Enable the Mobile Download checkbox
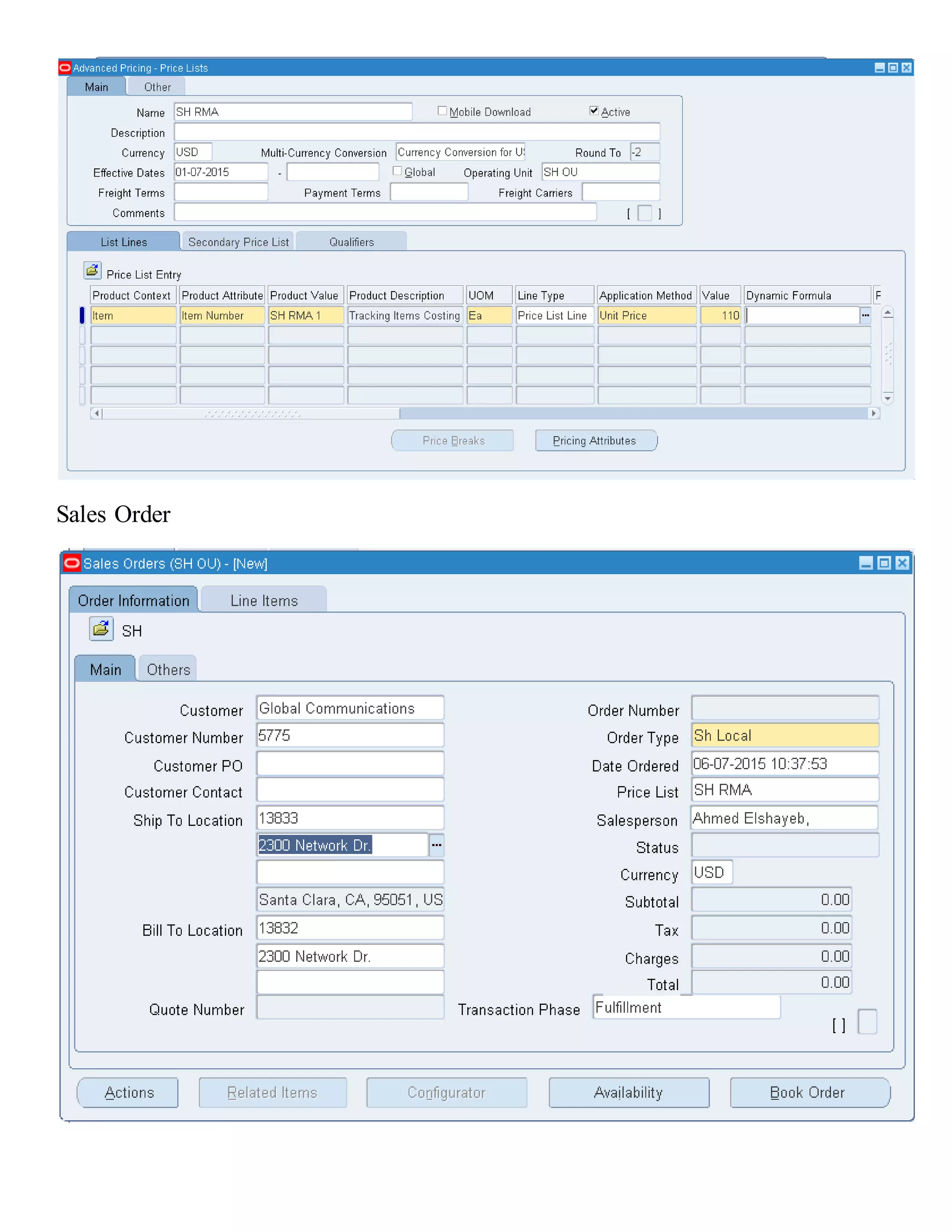952x1232 pixels. [x=442, y=111]
